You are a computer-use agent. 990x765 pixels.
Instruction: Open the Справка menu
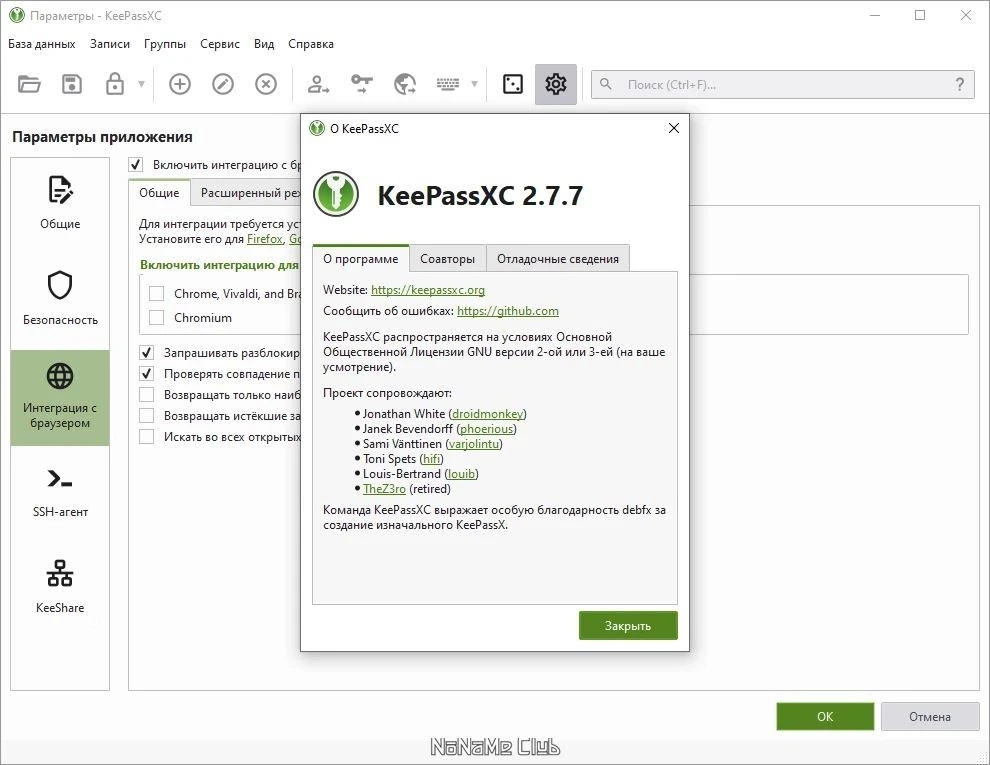[x=311, y=44]
